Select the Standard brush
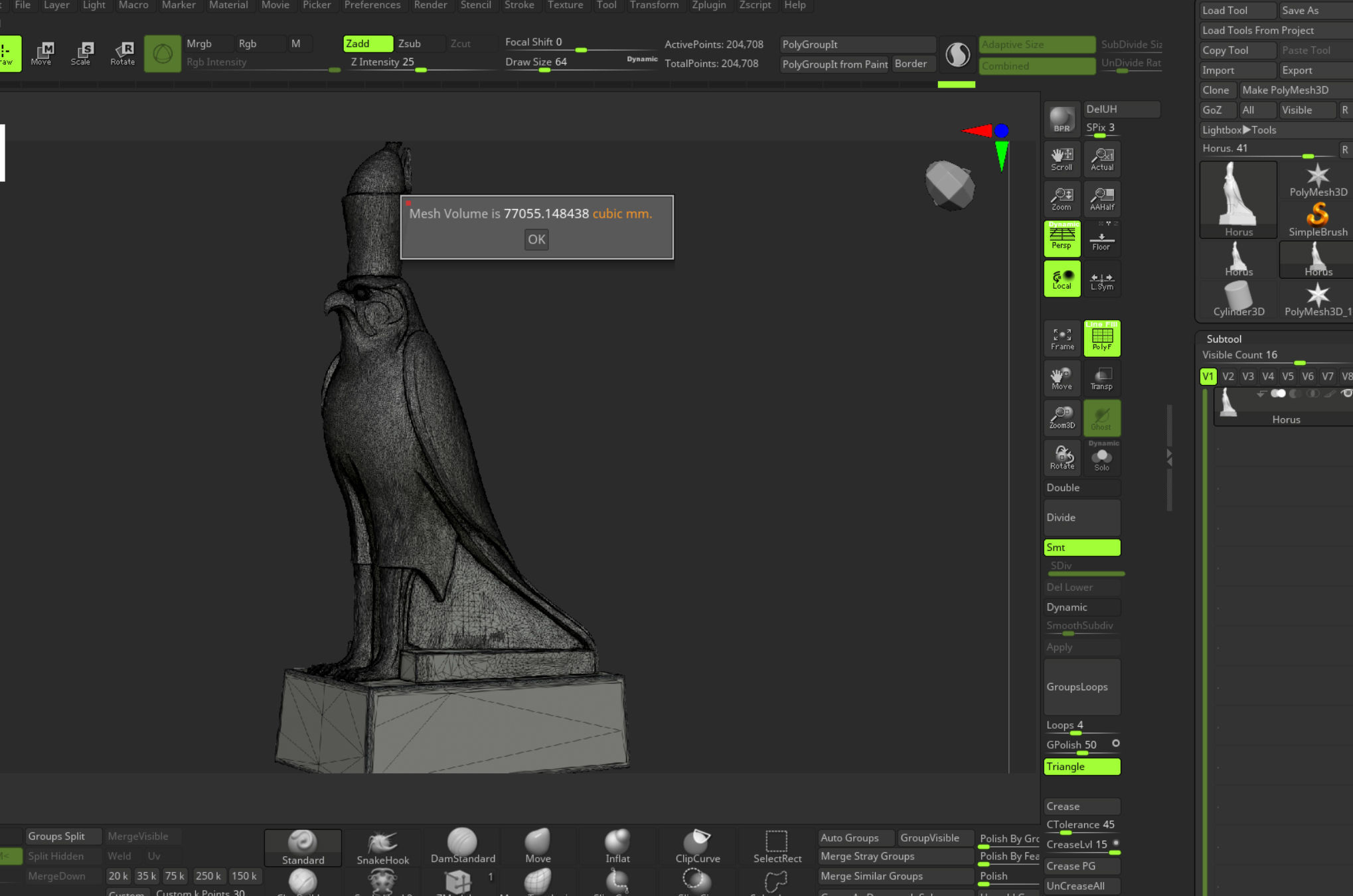 click(x=303, y=848)
